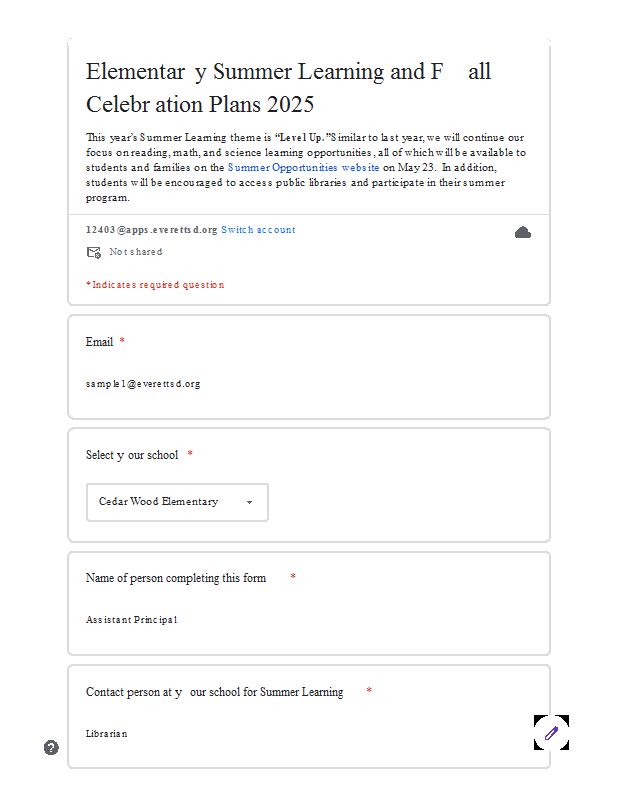Click the Name of person completing label
The image size is (618, 800).
[176, 578]
